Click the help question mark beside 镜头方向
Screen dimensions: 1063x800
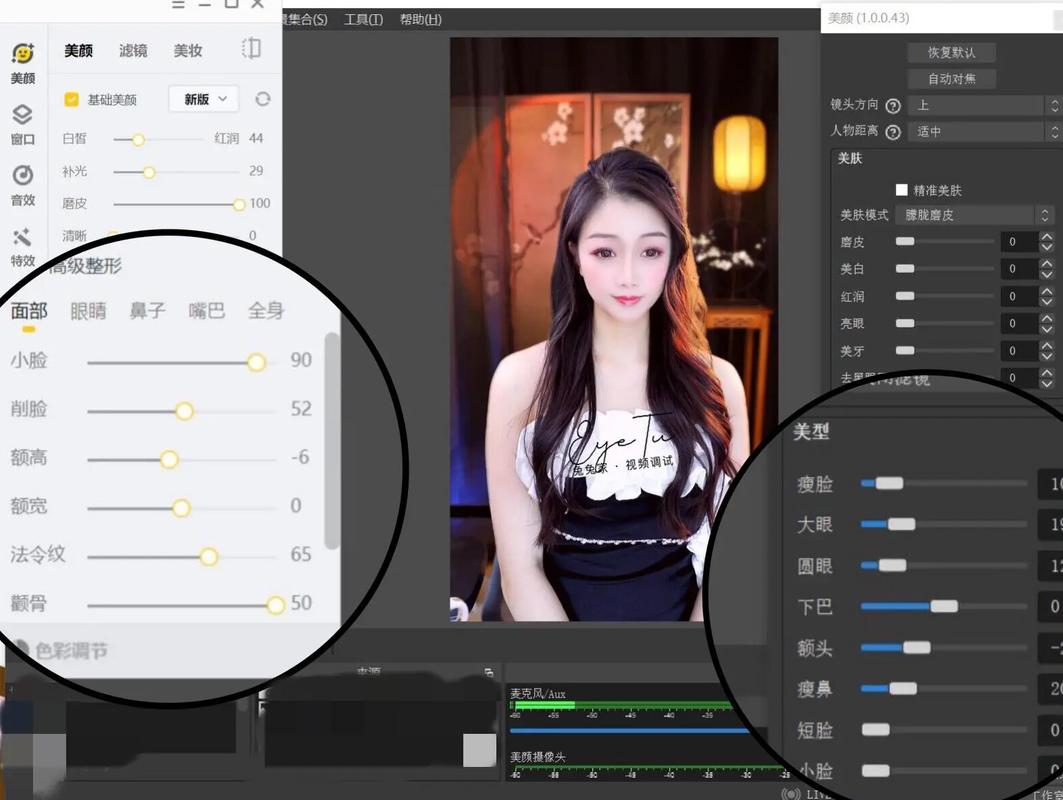[893, 105]
